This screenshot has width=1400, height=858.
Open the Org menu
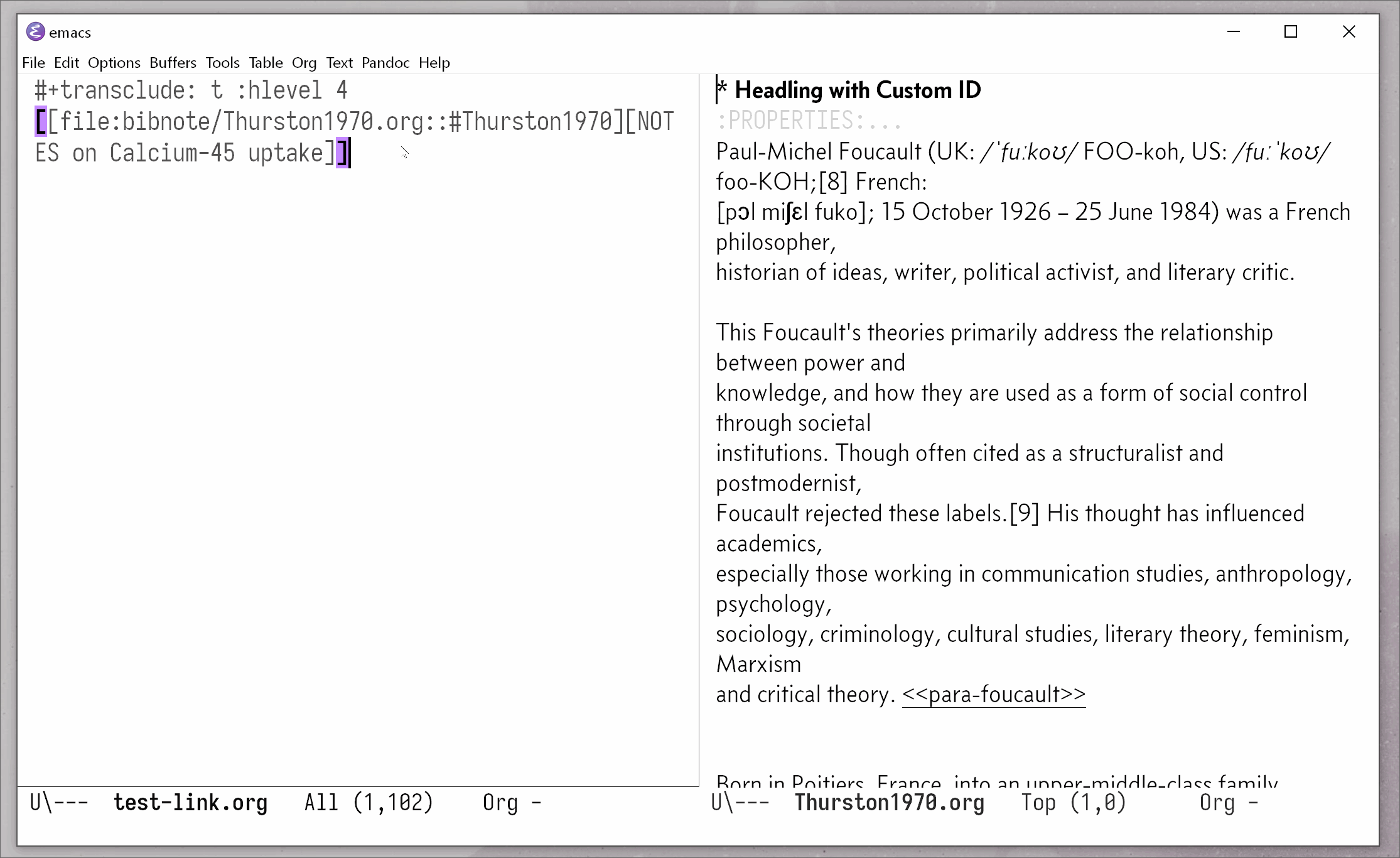tap(304, 62)
